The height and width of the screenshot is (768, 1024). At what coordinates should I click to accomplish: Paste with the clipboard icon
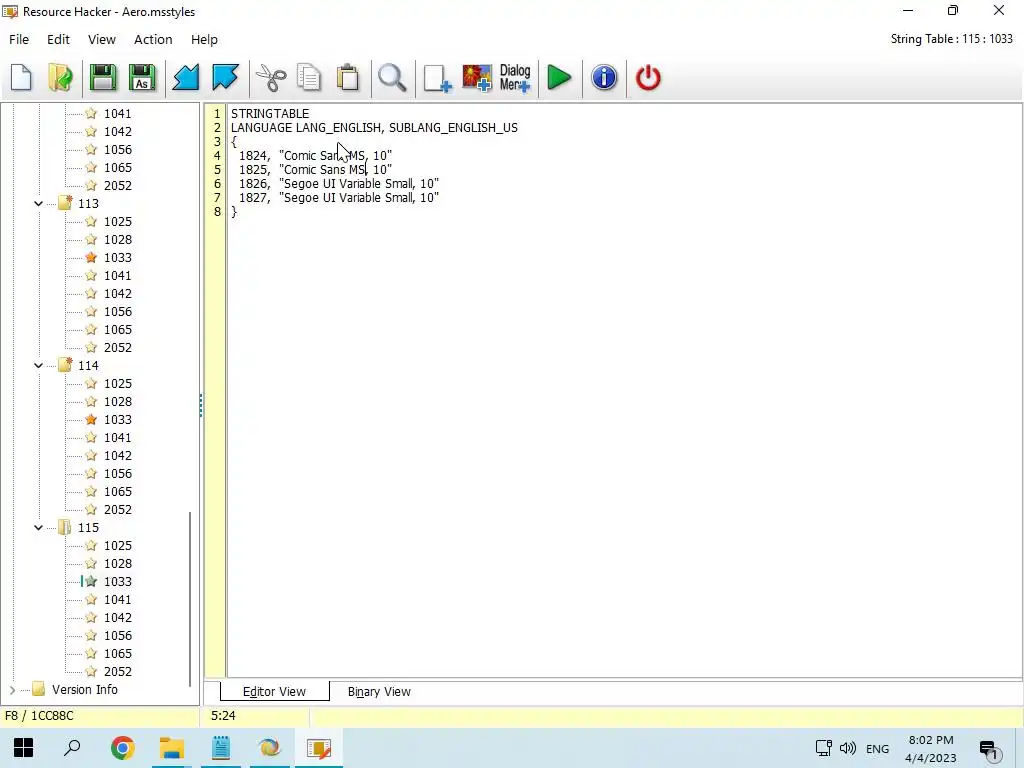(348, 78)
